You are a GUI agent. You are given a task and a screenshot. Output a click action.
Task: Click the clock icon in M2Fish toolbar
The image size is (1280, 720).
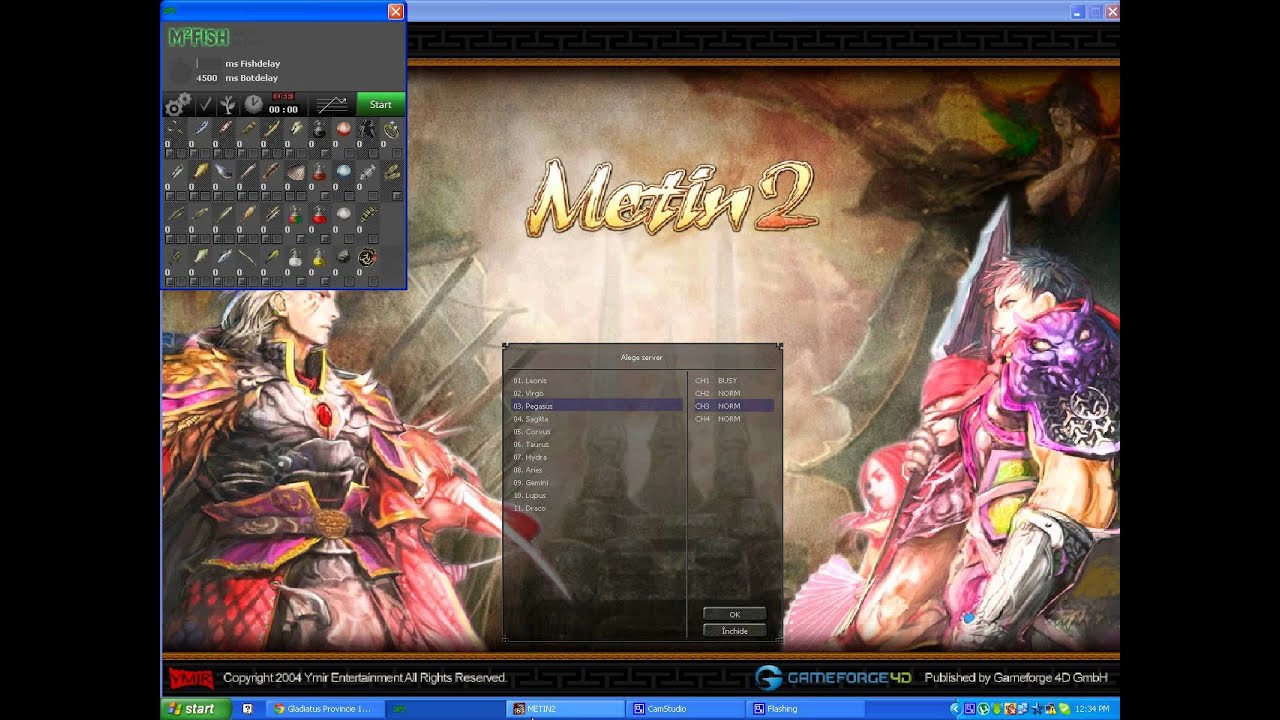253,104
